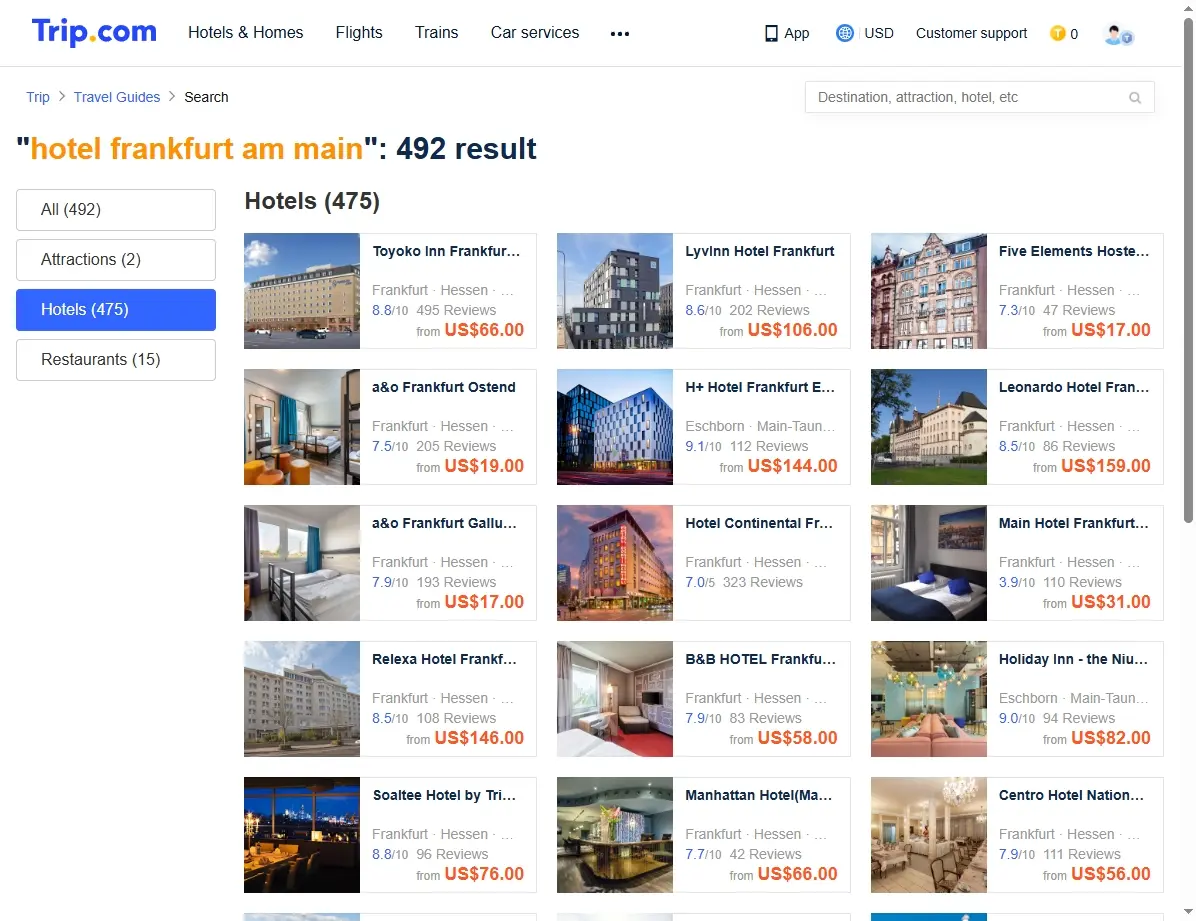Click the US$159.00 price
The height and width of the screenshot is (921, 1196).
tap(1105, 465)
